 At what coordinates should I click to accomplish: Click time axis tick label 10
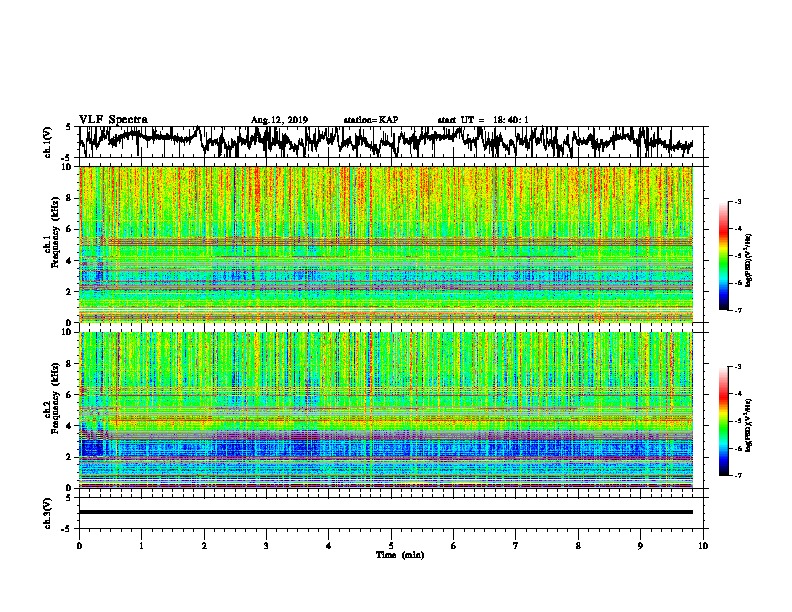click(703, 546)
